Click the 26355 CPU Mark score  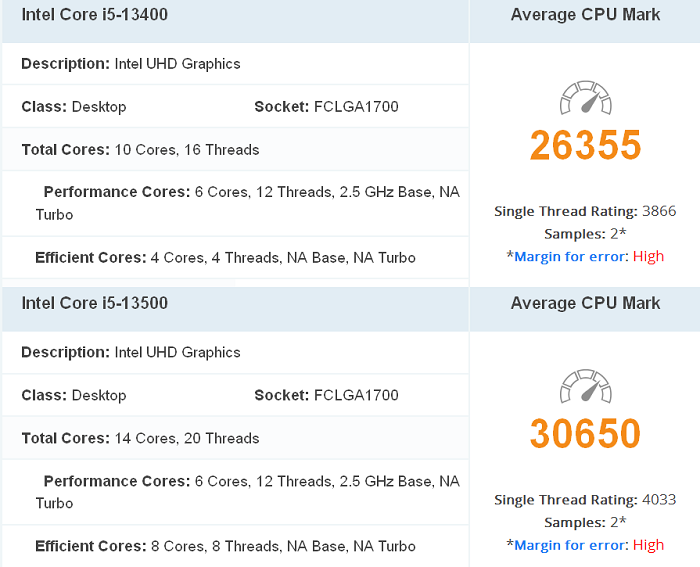pos(585,145)
